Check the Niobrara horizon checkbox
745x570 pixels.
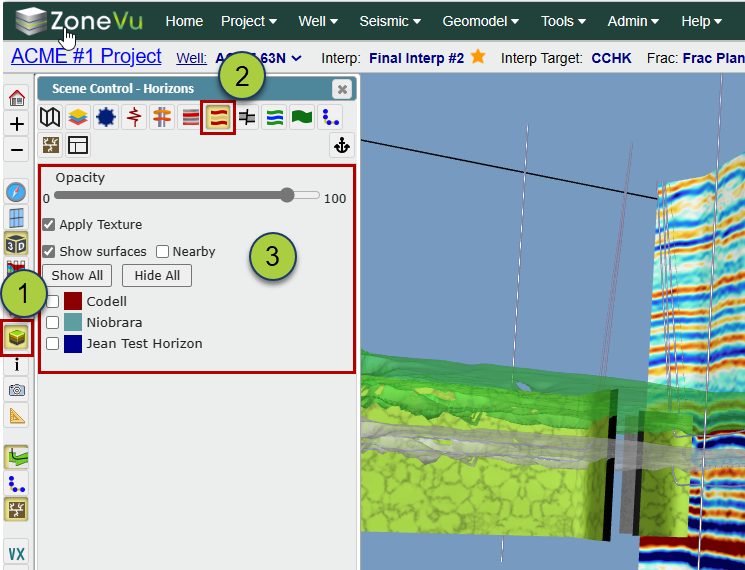pyautogui.click(x=52, y=323)
